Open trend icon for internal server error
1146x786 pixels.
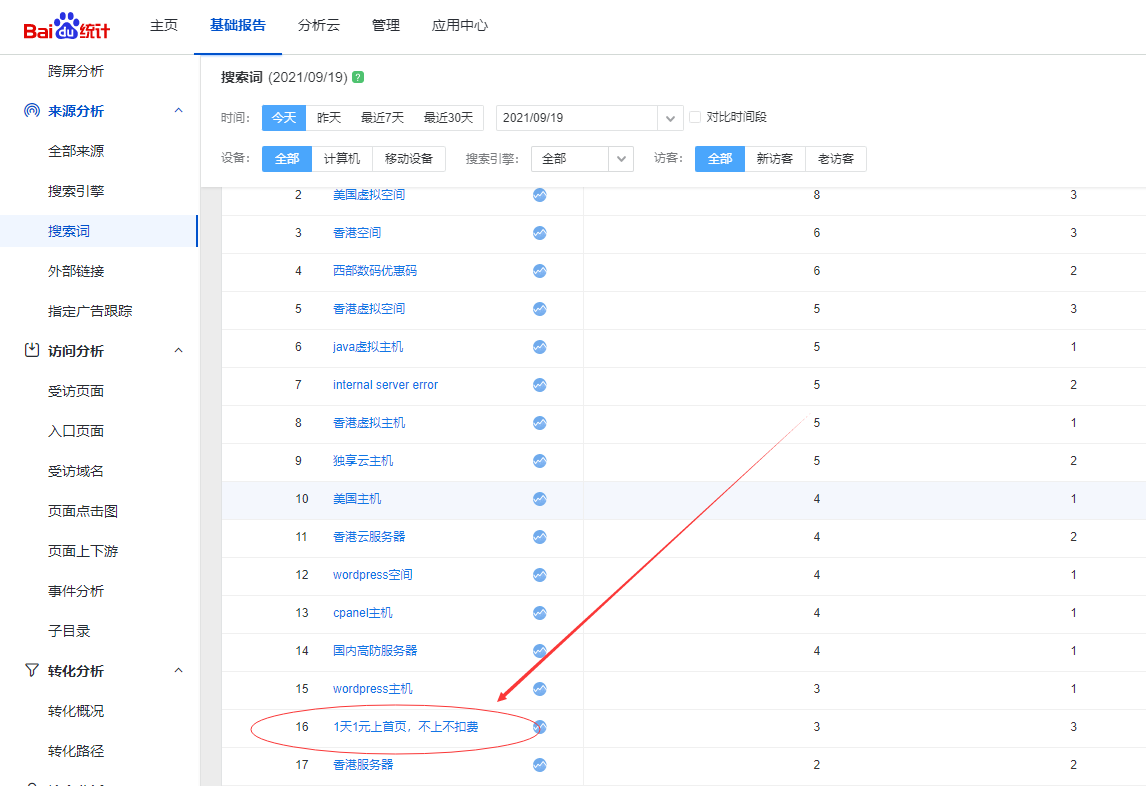coord(539,385)
